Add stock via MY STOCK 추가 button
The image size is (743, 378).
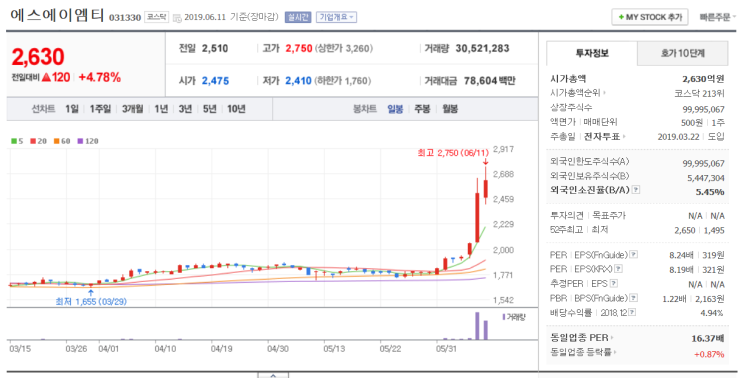650,17
